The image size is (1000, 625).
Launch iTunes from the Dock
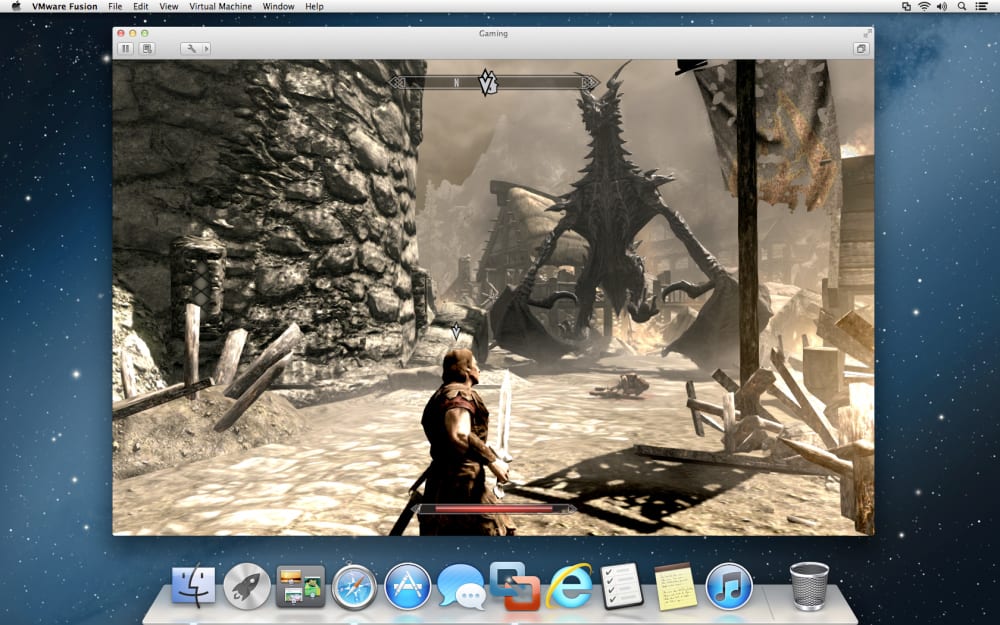[729, 585]
